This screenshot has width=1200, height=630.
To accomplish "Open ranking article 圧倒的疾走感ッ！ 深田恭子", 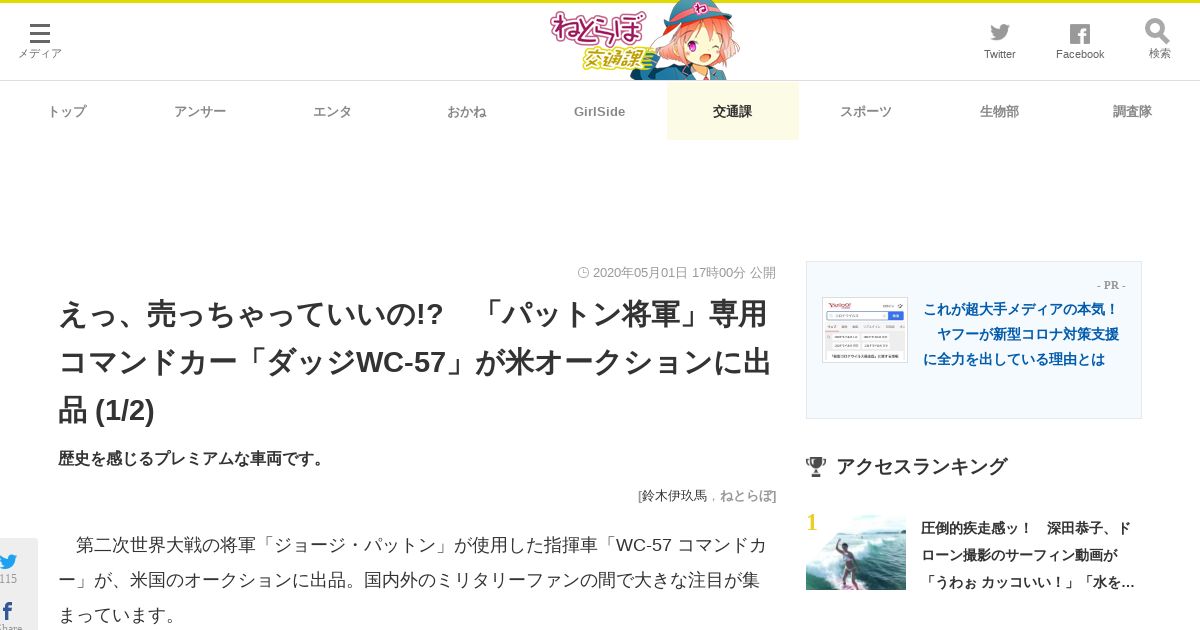I will tap(1028, 555).
